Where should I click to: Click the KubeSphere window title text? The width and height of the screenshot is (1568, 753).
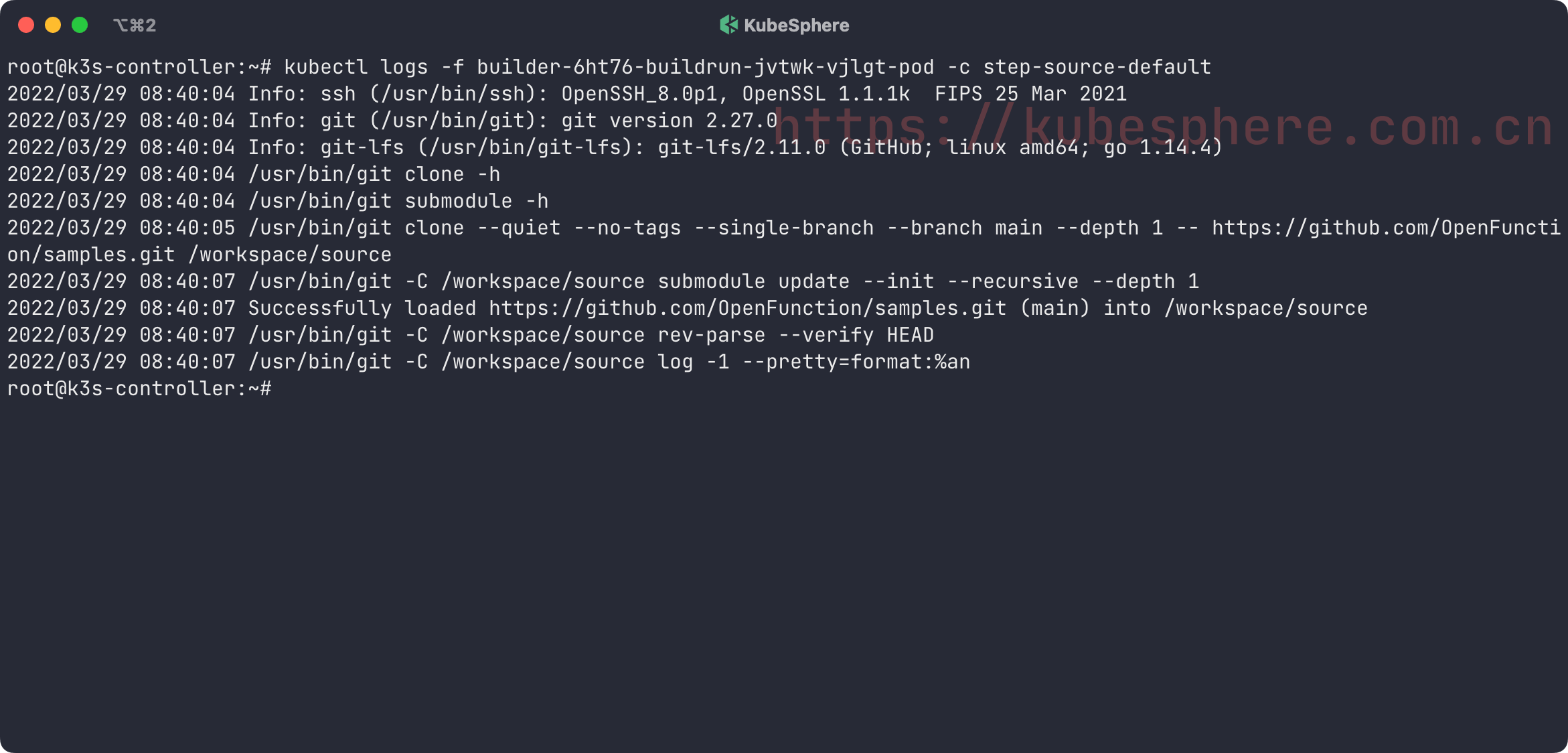tap(796, 25)
